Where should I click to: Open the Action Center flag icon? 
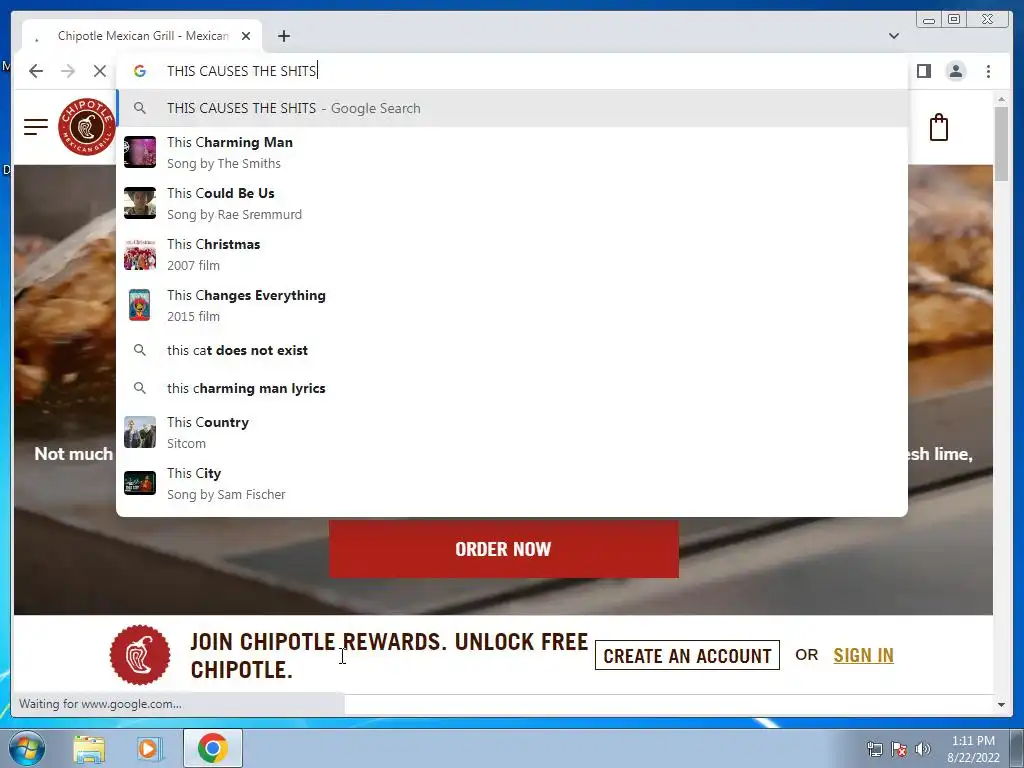[899, 748]
